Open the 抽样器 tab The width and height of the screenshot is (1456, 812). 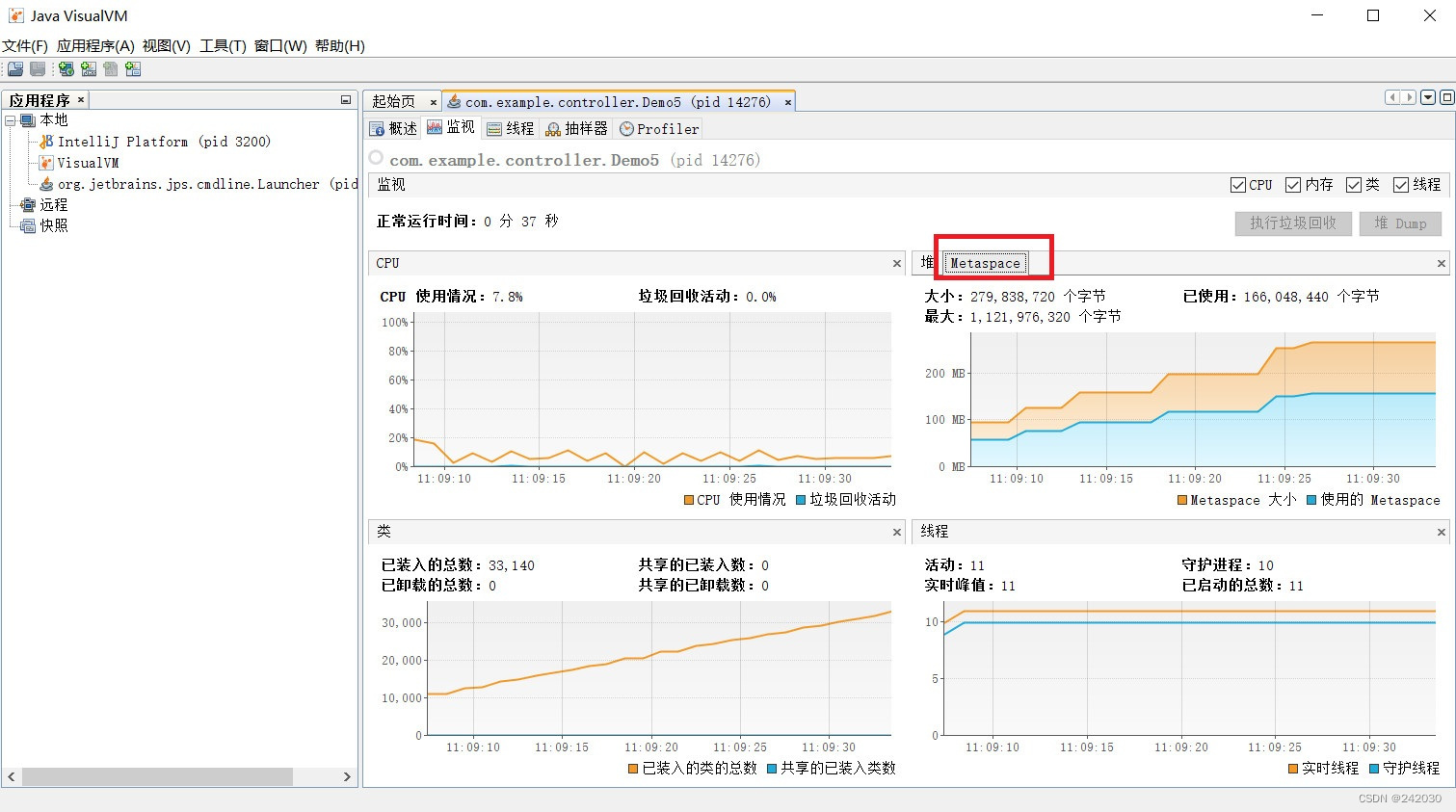click(577, 128)
